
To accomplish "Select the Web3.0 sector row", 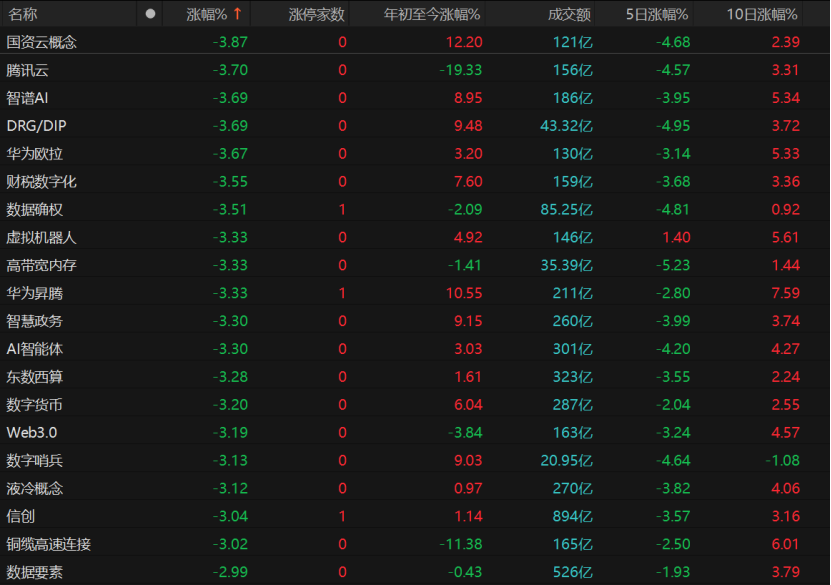I will click(32, 433).
